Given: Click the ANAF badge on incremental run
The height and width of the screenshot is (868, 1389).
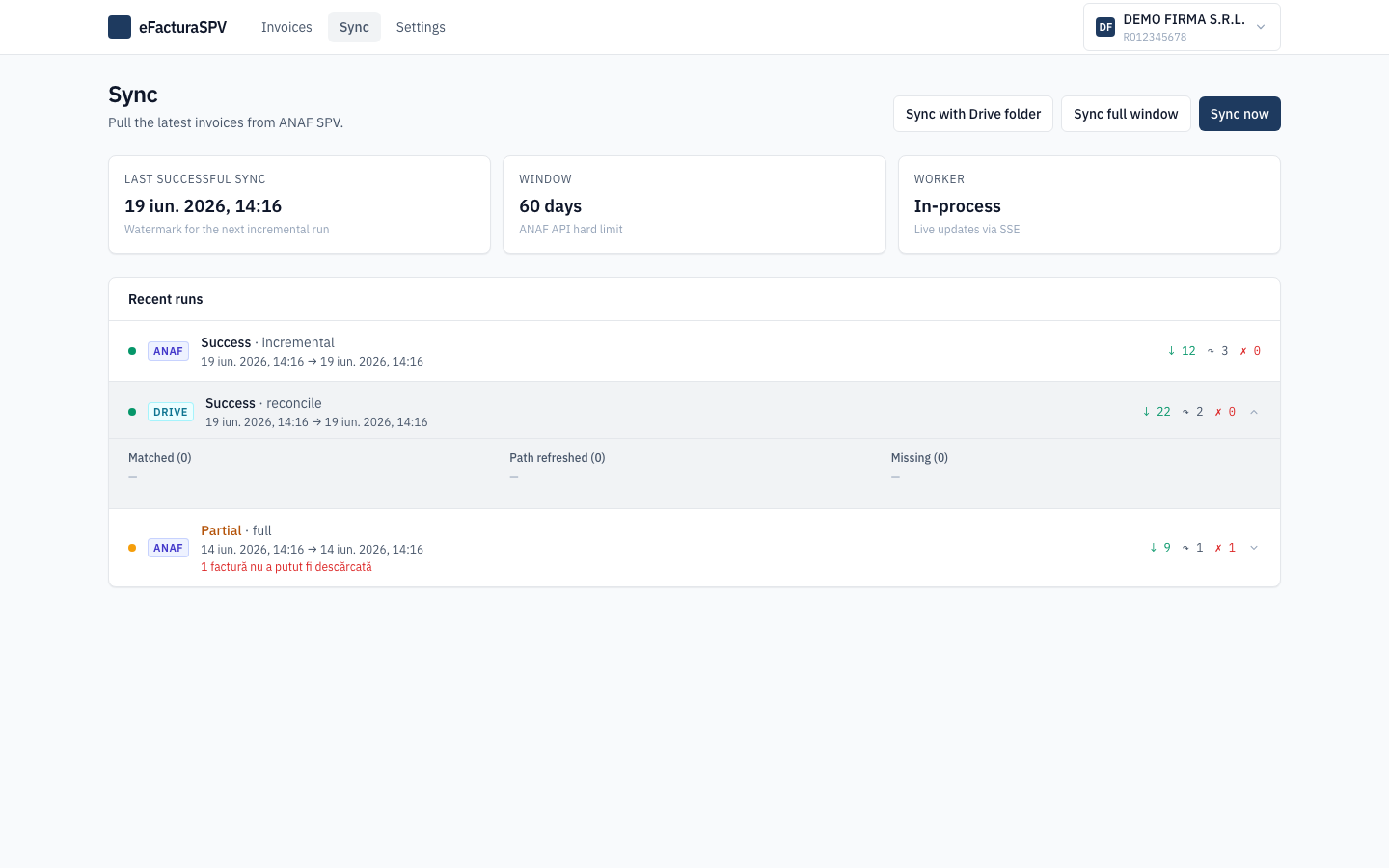Looking at the screenshot, I should [x=168, y=351].
